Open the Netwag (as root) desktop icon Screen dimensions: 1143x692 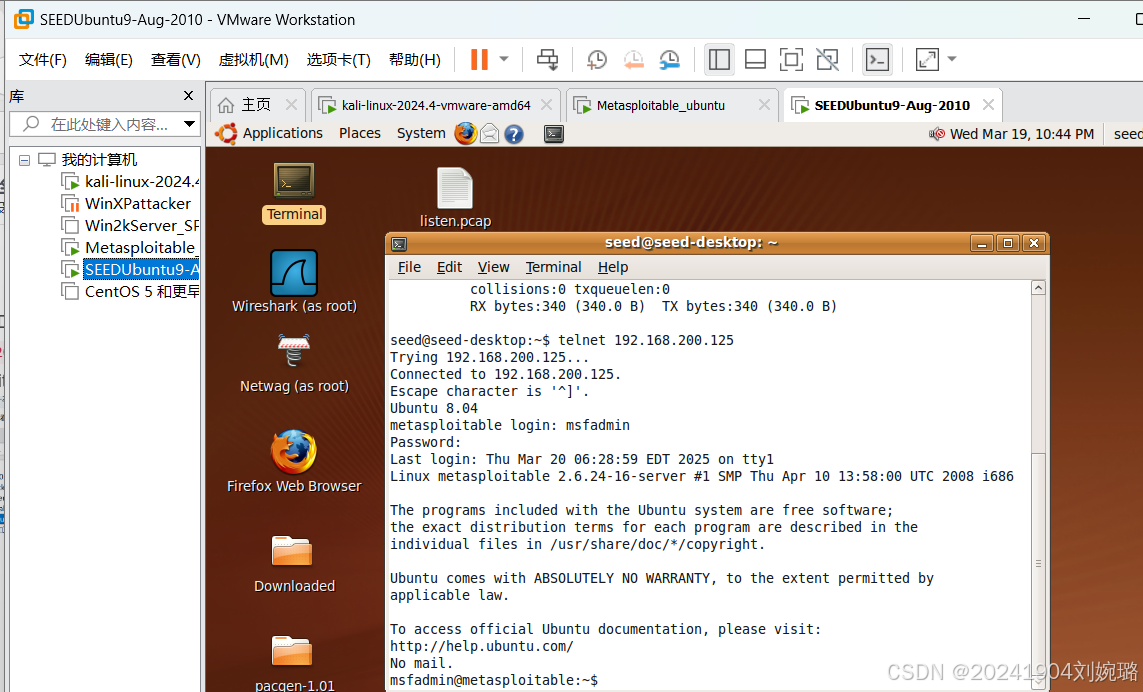point(294,364)
